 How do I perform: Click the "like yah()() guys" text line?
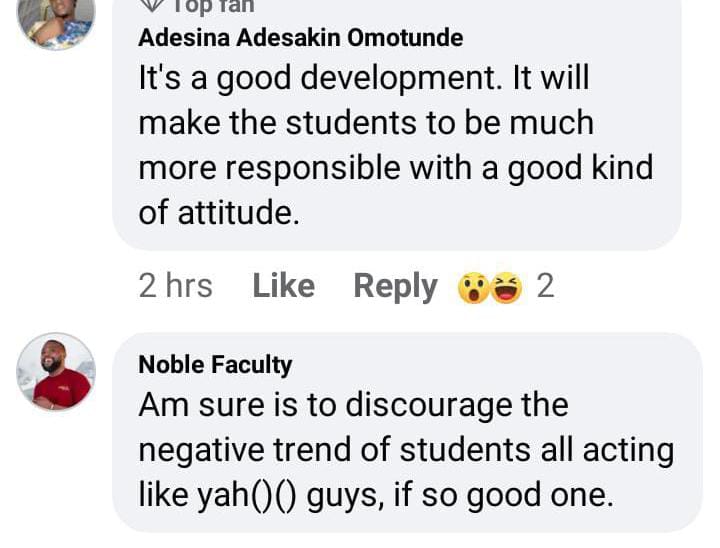point(375,495)
